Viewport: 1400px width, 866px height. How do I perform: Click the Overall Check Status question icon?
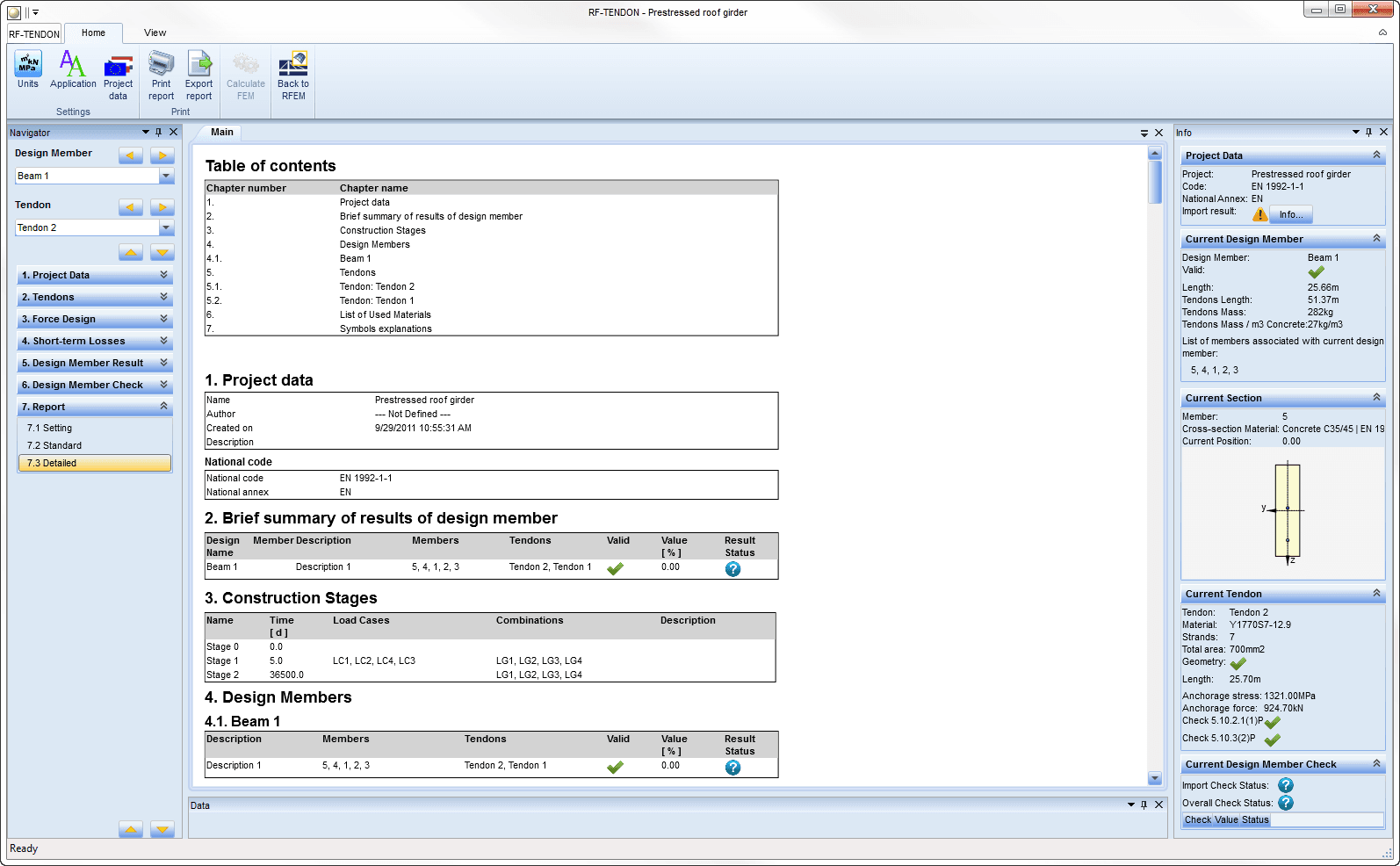point(1286,803)
